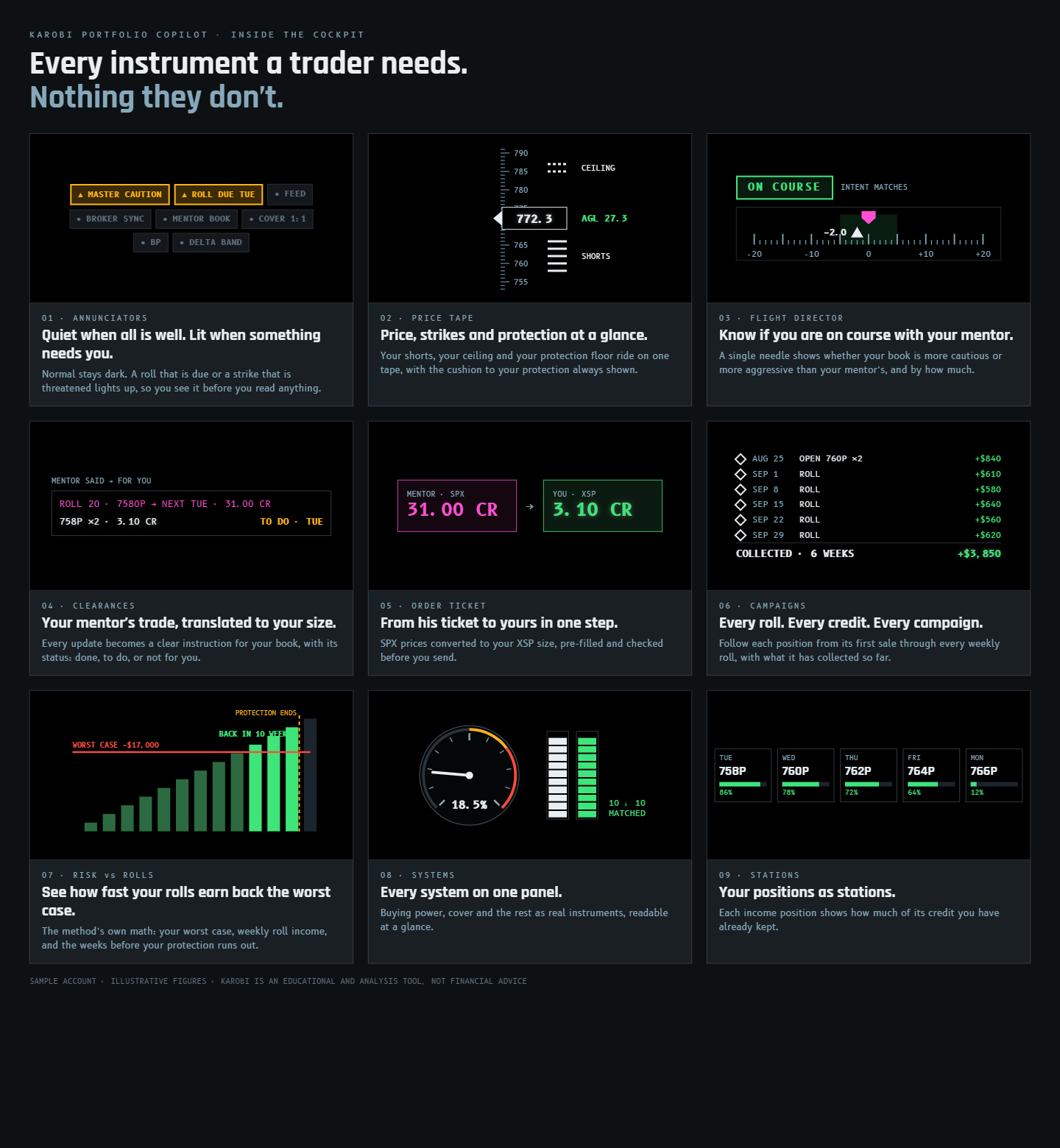The height and width of the screenshot is (1148, 1060).
Task: Click the ROLL DUE TUE annunciator
Action: pos(219,194)
